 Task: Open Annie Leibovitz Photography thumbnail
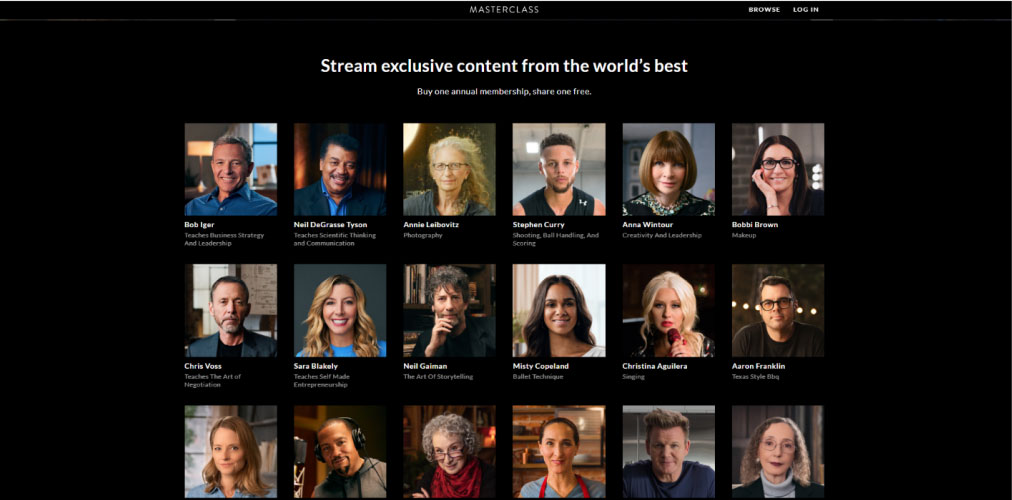tap(449, 169)
